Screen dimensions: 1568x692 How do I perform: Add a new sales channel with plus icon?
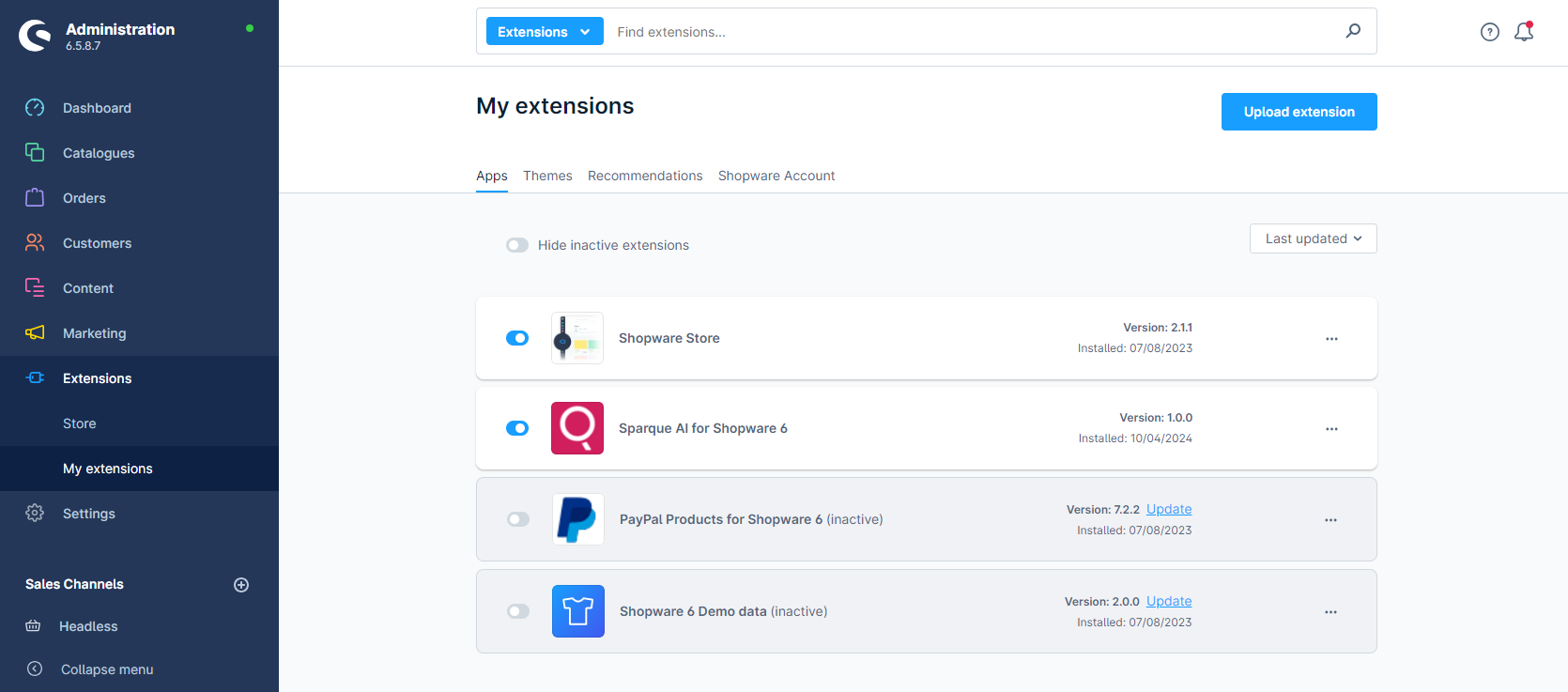(241, 585)
